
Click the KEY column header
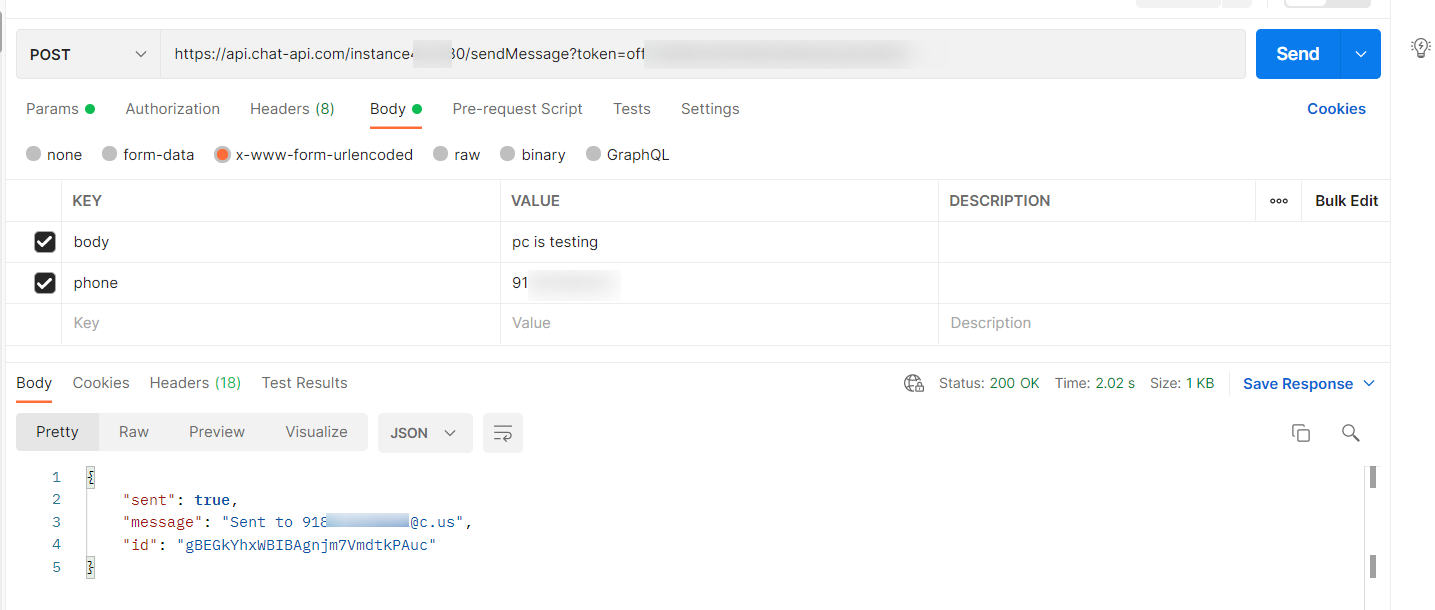coord(87,201)
